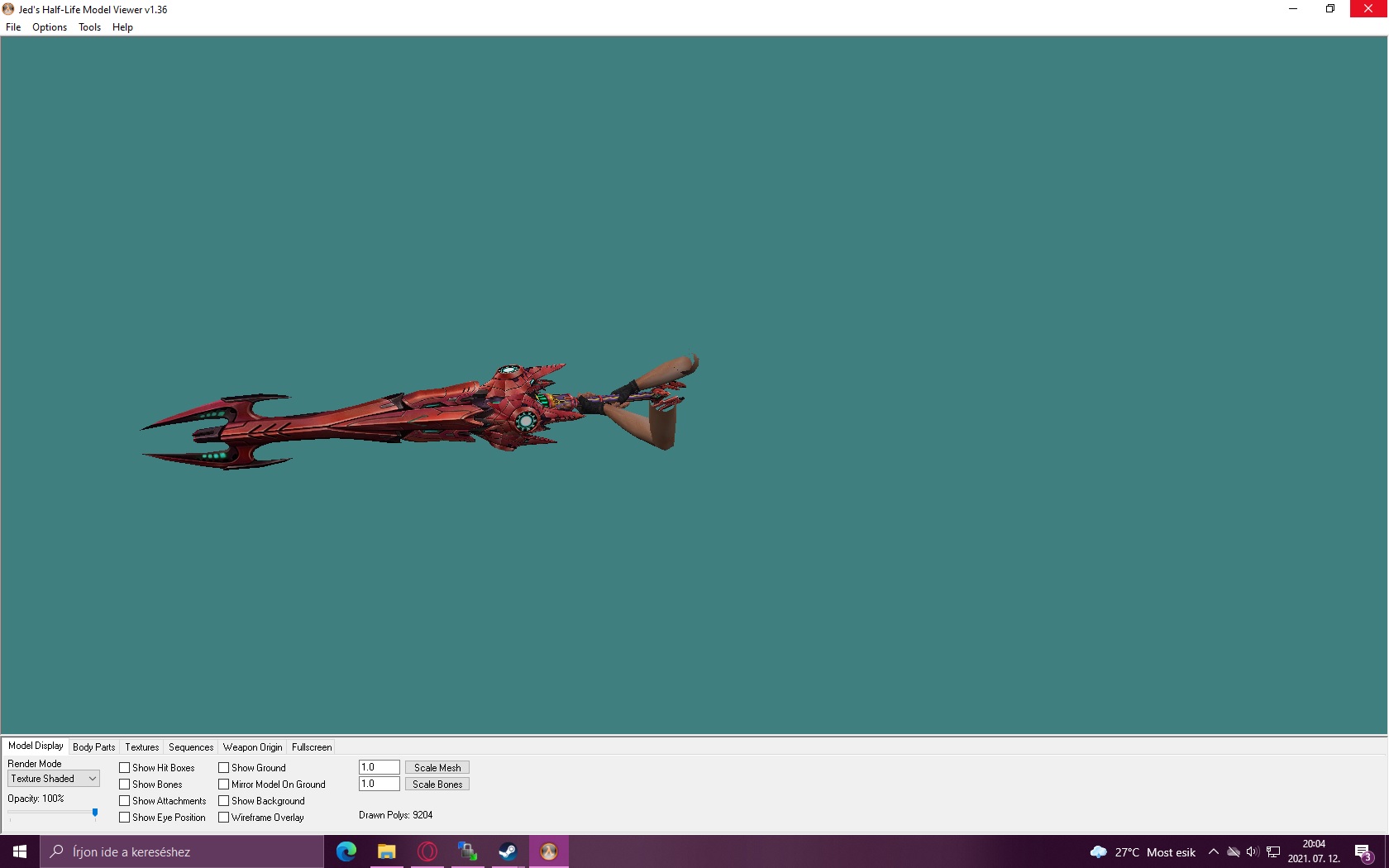Show hidden system tray icons

(x=1214, y=852)
